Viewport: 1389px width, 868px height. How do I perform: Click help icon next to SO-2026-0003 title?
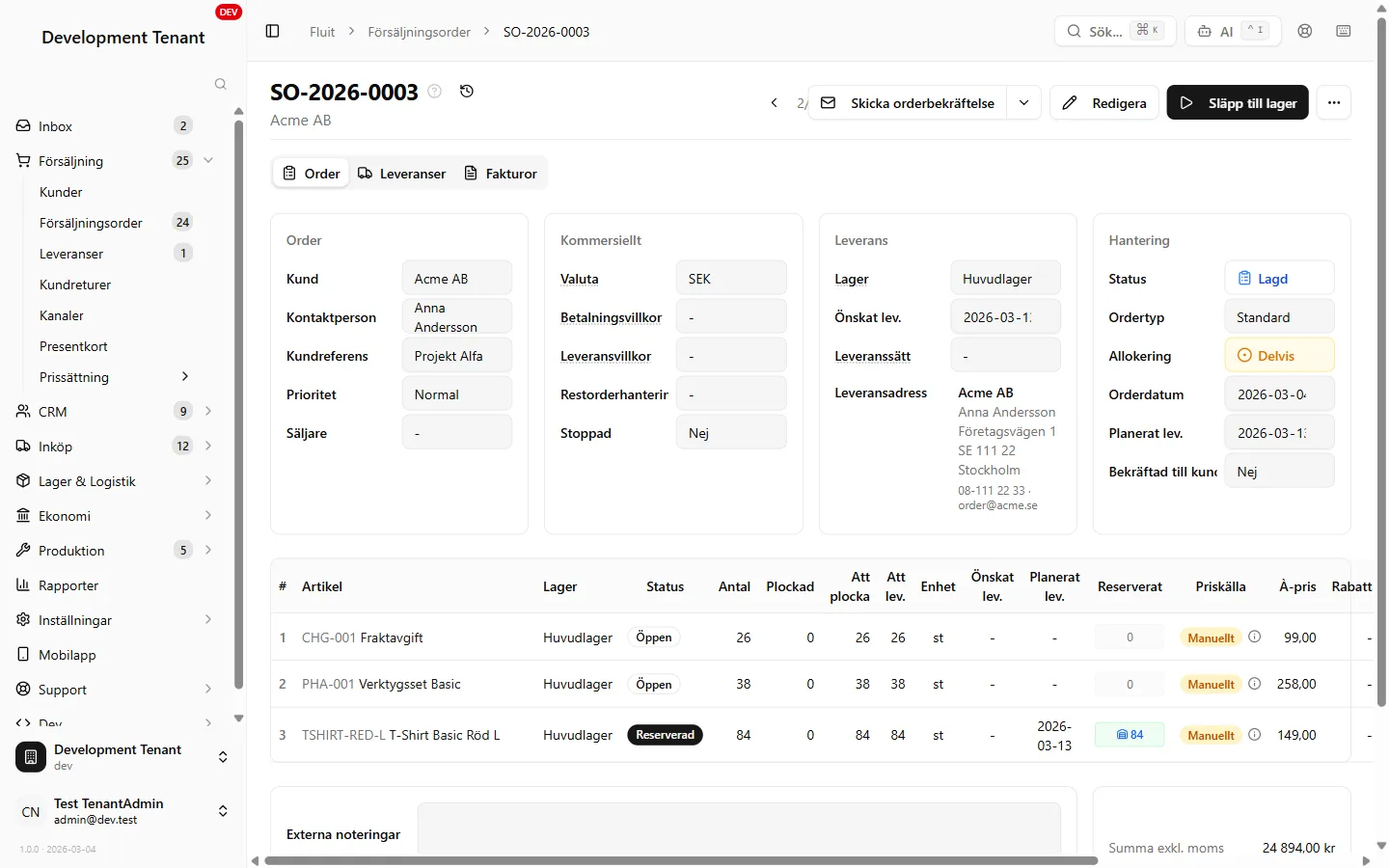click(x=435, y=91)
